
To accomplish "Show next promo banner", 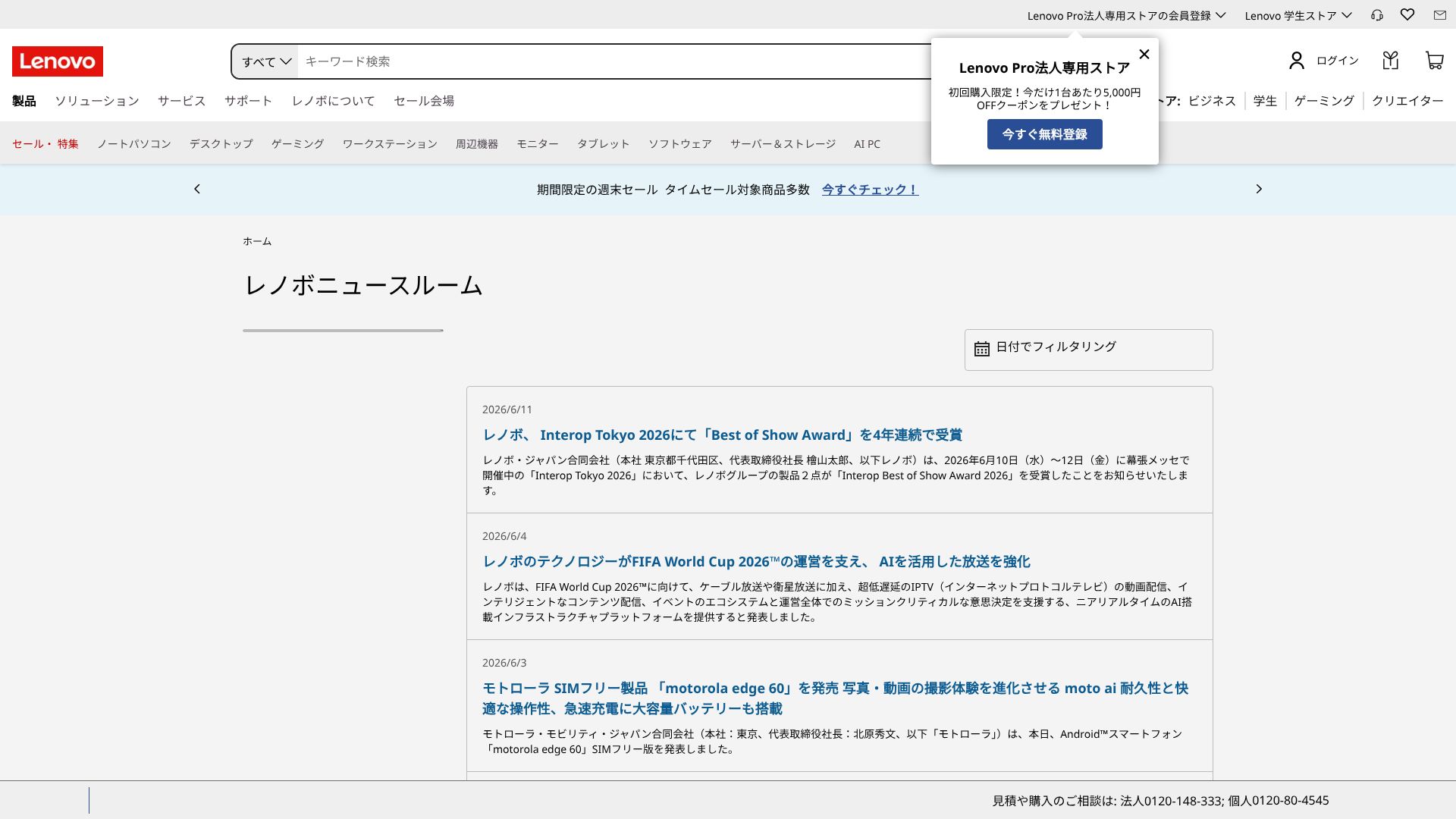I will pos(1259,189).
